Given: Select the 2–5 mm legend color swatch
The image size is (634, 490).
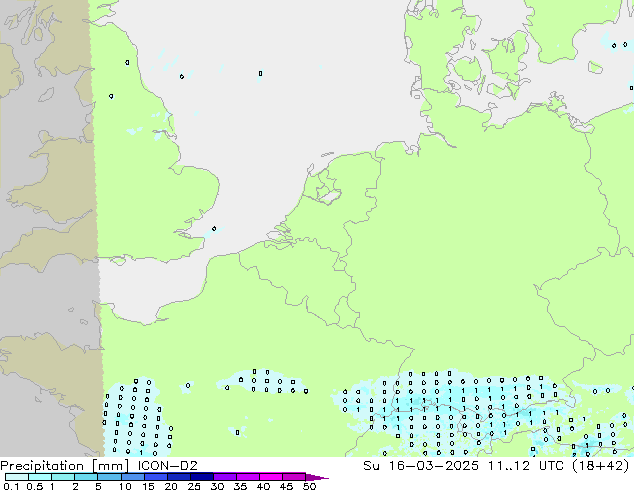Looking at the screenshot, I should (86, 477).
